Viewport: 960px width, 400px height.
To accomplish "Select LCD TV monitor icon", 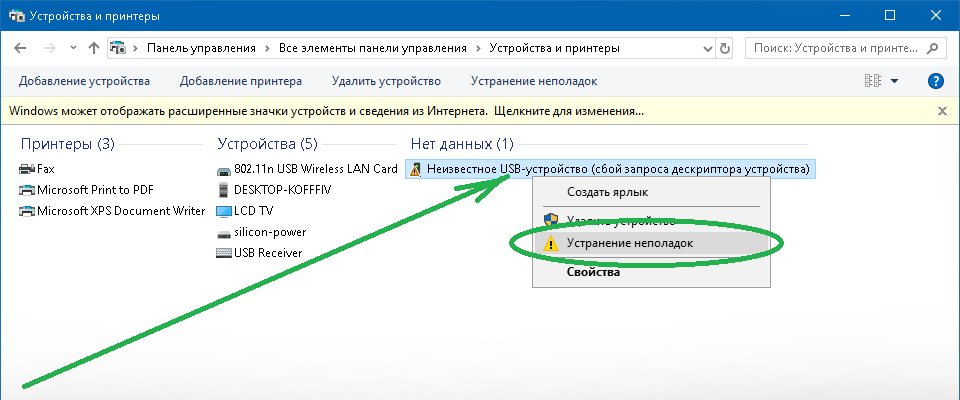I will (224, 211).
